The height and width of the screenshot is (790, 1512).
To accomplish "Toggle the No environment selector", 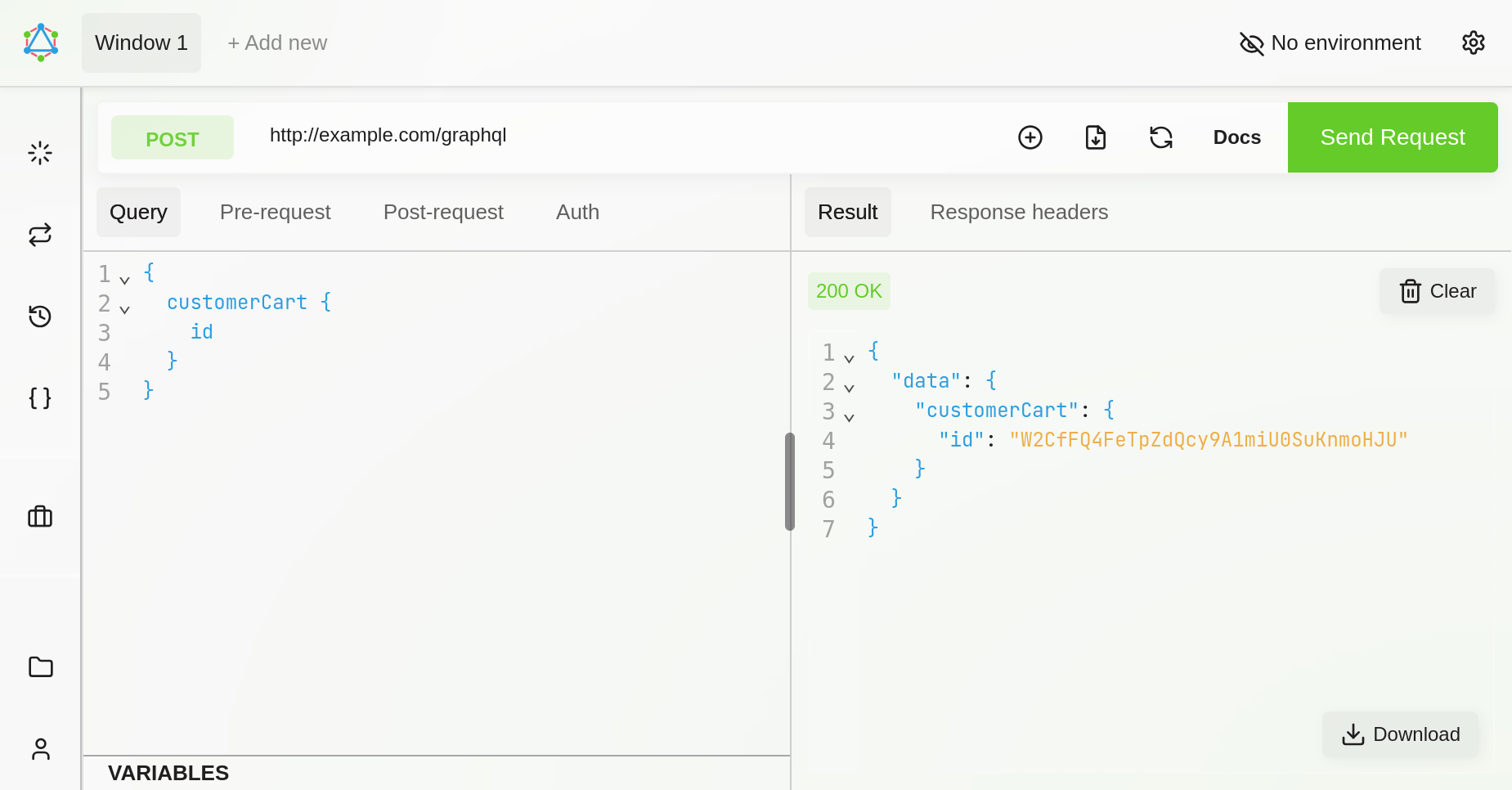I will click(x=1330, y=43).
